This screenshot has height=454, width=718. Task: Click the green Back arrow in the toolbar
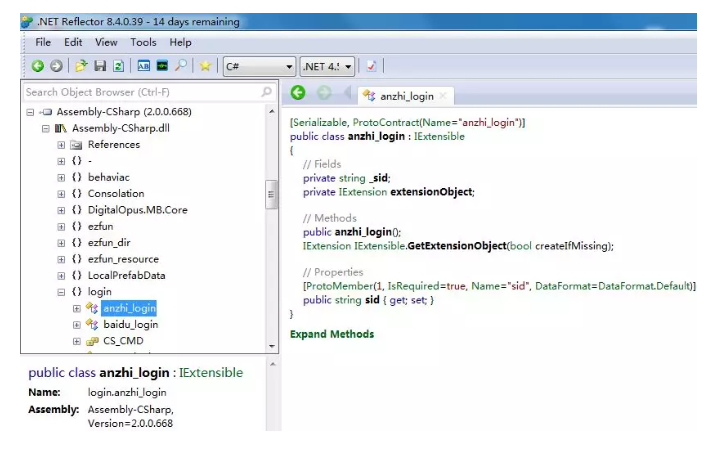click(37, 66)
